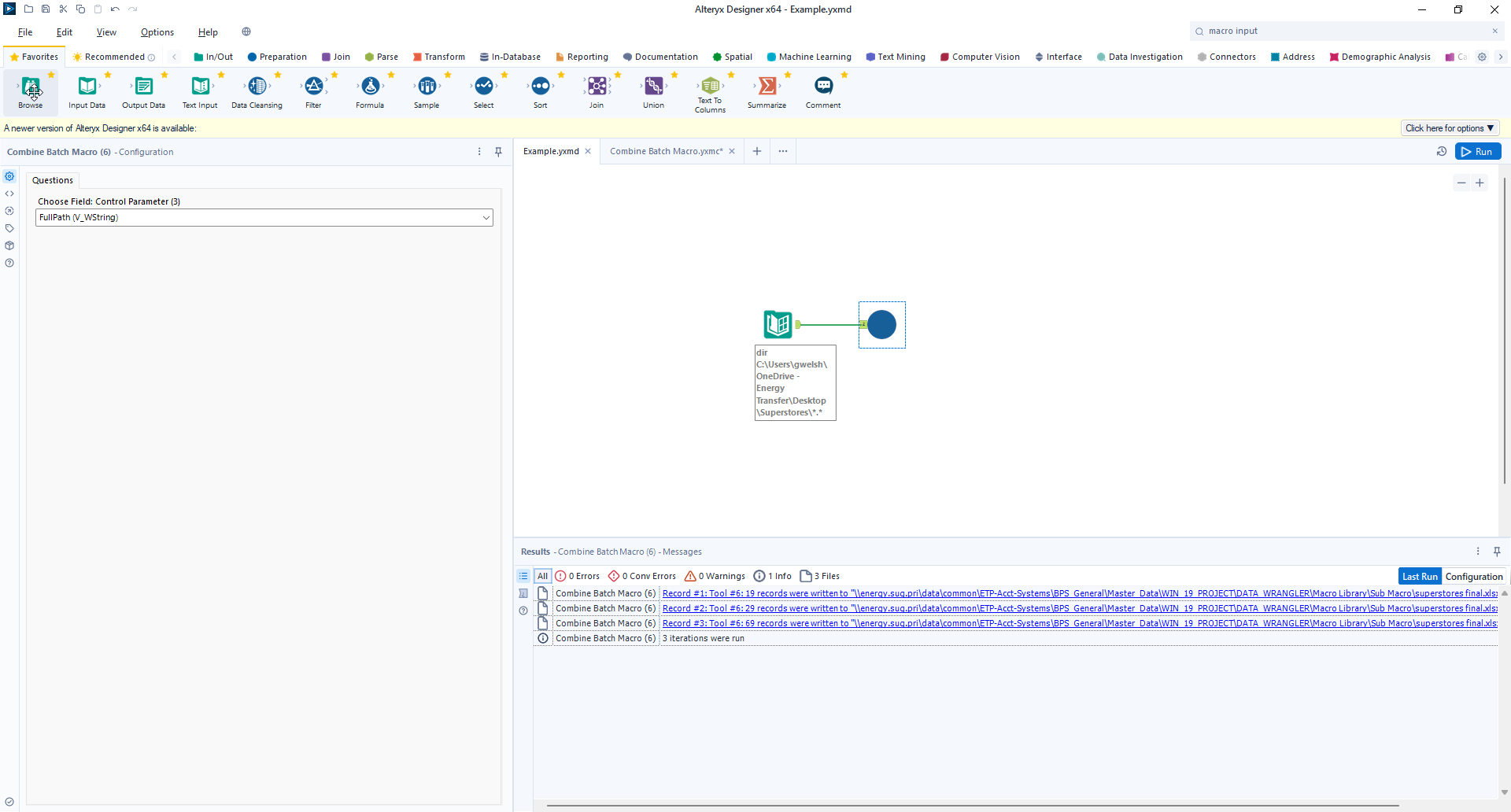Select the Union tool icon
The width and height of the screenshot is (1511, 812).
[x=653, y=87]
